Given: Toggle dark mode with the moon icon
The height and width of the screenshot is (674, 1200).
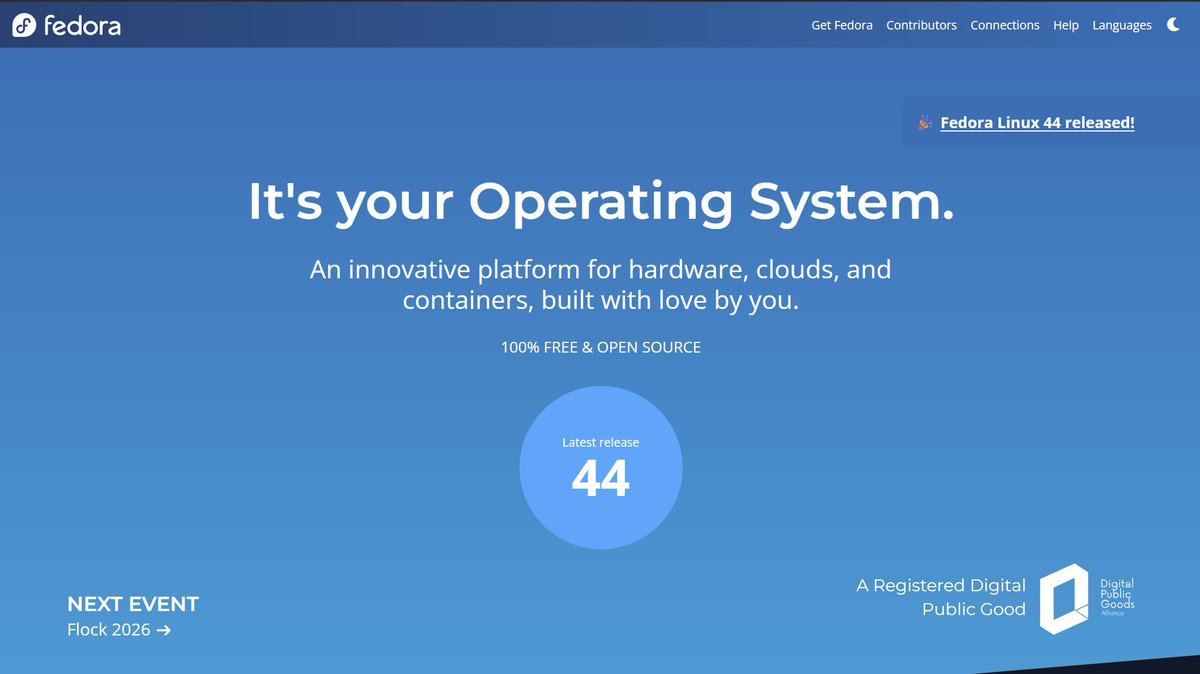Looking at the screenshot, I should coord(1173,25).
